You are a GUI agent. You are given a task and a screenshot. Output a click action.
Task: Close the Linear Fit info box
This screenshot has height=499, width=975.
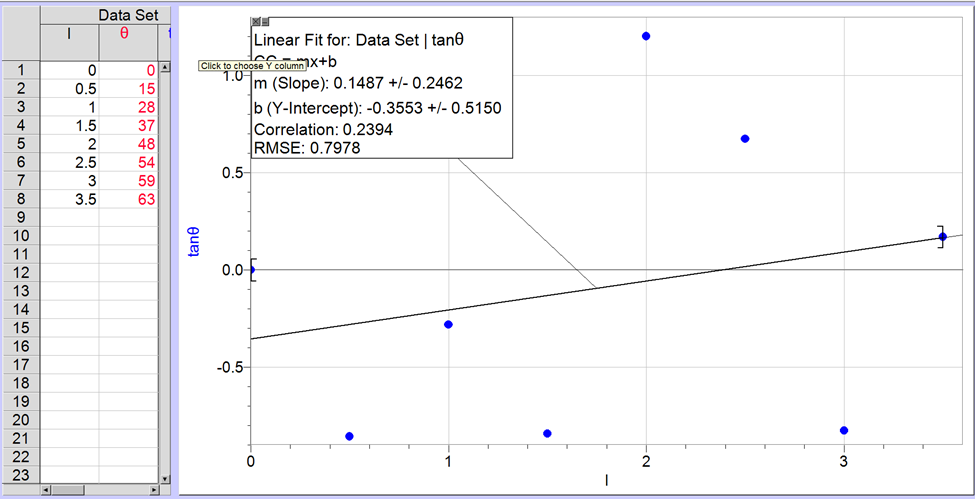[x=256, y=21]
